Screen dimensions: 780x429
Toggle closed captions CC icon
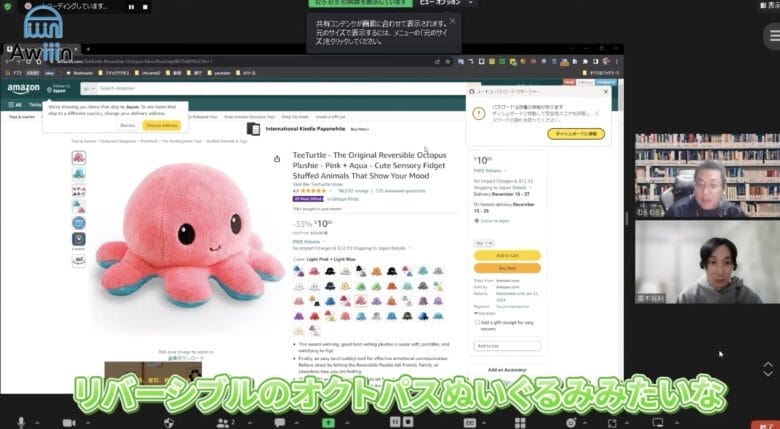click(x=470, y=423)
